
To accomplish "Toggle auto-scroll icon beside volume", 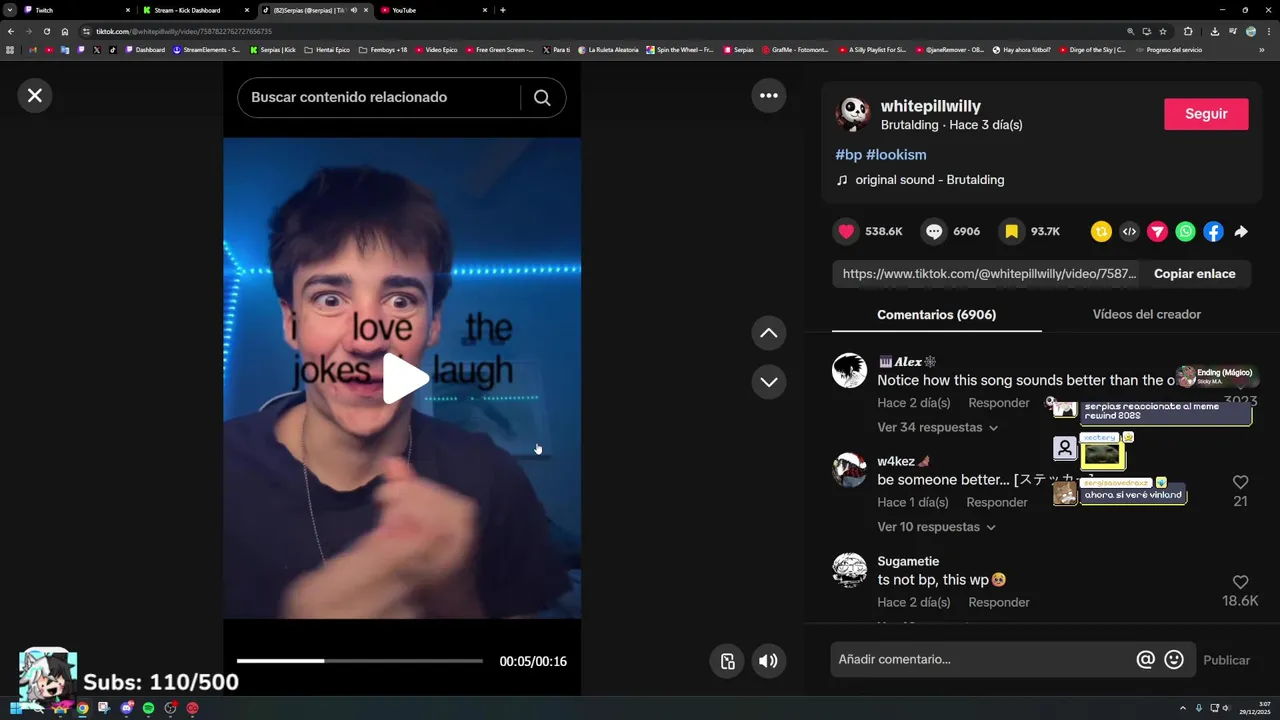I will 727,660.
